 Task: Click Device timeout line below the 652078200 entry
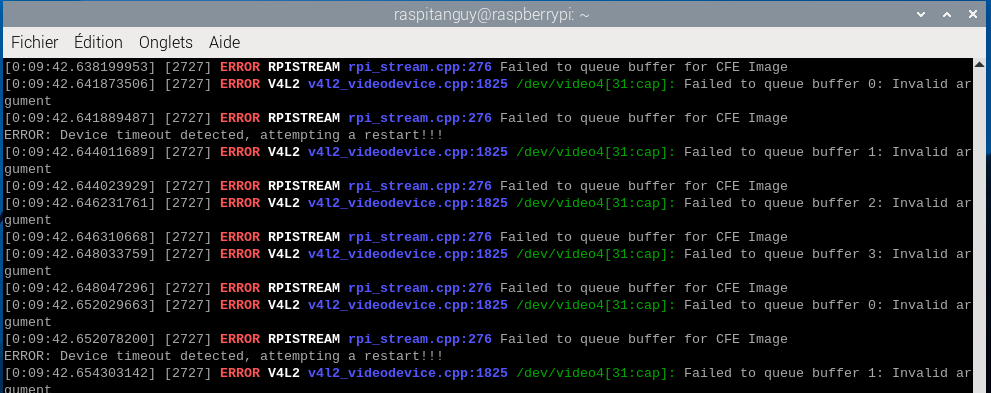pos(224,356)
